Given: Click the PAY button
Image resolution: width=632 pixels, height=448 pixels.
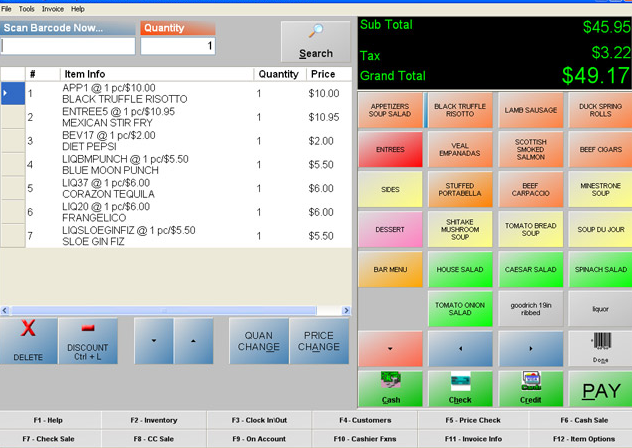Looking at the screenshot, I should (x=600, y=389).
